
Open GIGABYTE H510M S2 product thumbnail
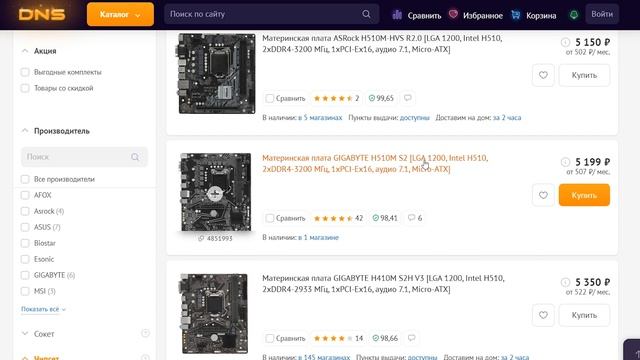coord(216,192)
